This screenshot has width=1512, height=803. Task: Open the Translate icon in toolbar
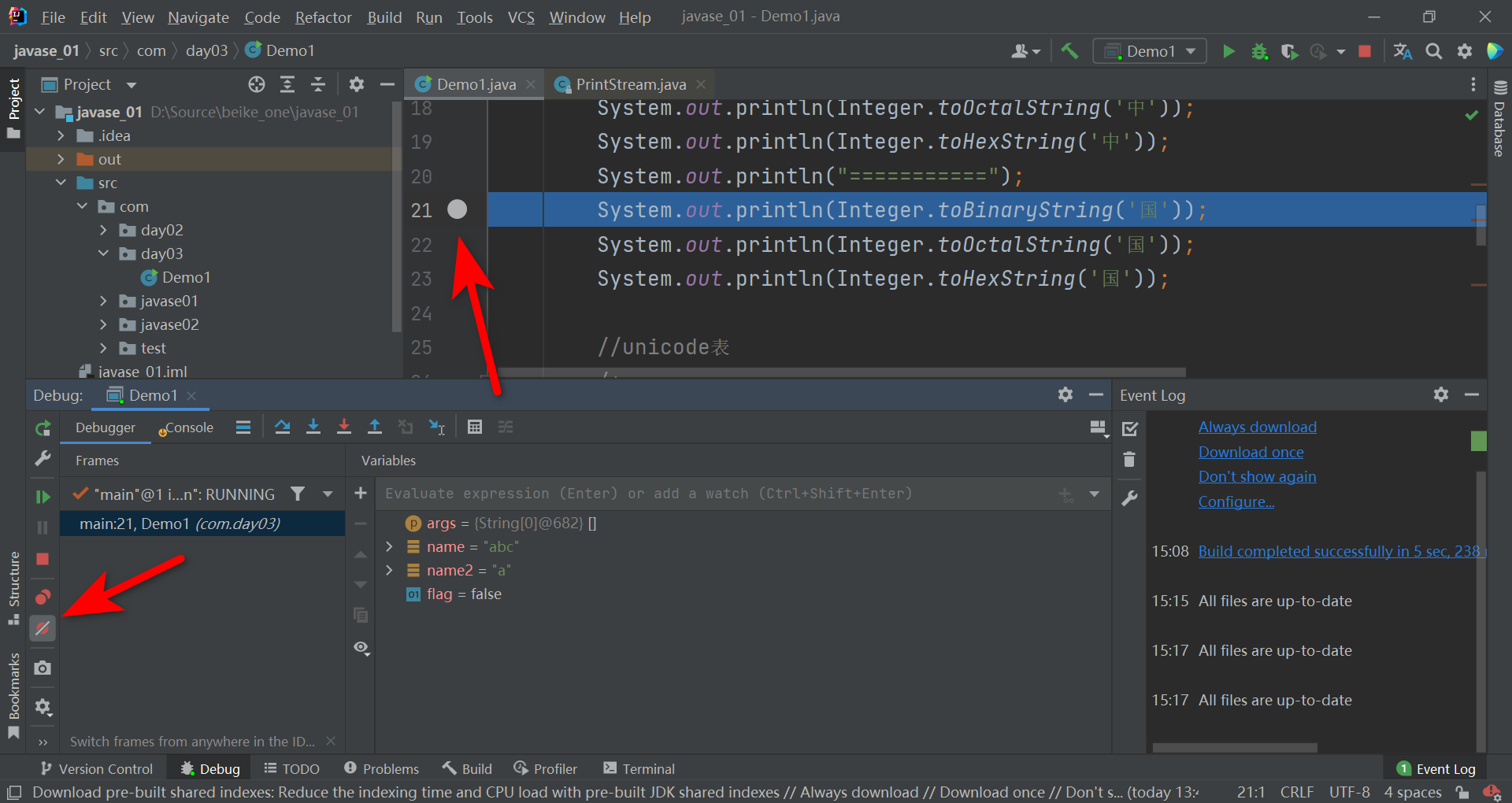1403,51
